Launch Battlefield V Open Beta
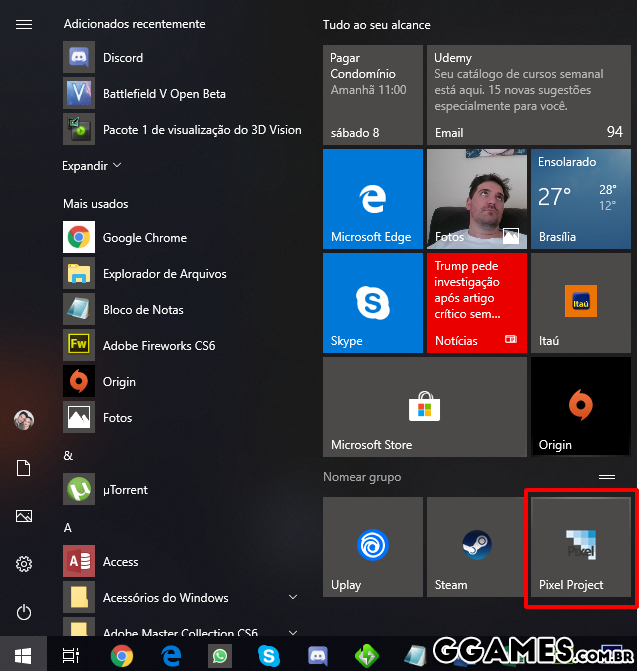 [x=182, y=93]
